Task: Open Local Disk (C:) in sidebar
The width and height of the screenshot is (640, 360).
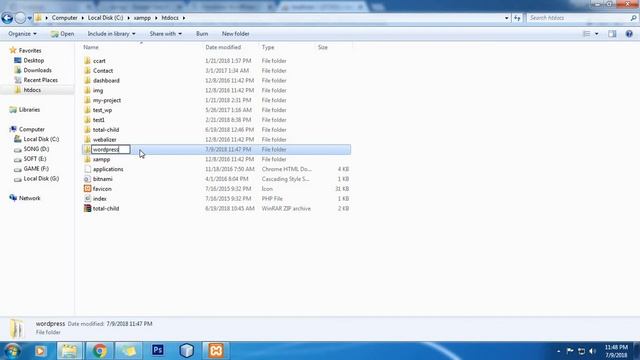Action: coord(41,139)
